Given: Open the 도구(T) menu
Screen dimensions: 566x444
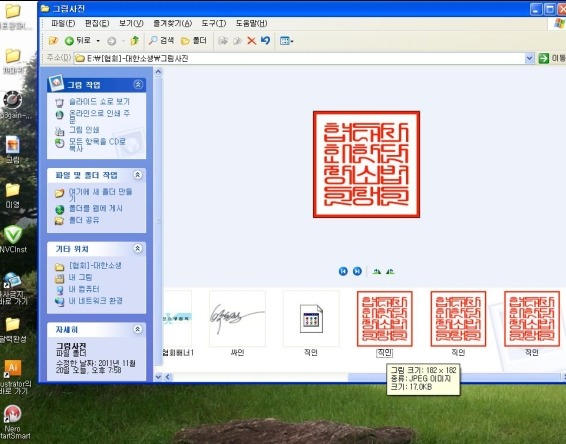Looking at the screenshot, I should pyautogui.click(x=214, y=23).
